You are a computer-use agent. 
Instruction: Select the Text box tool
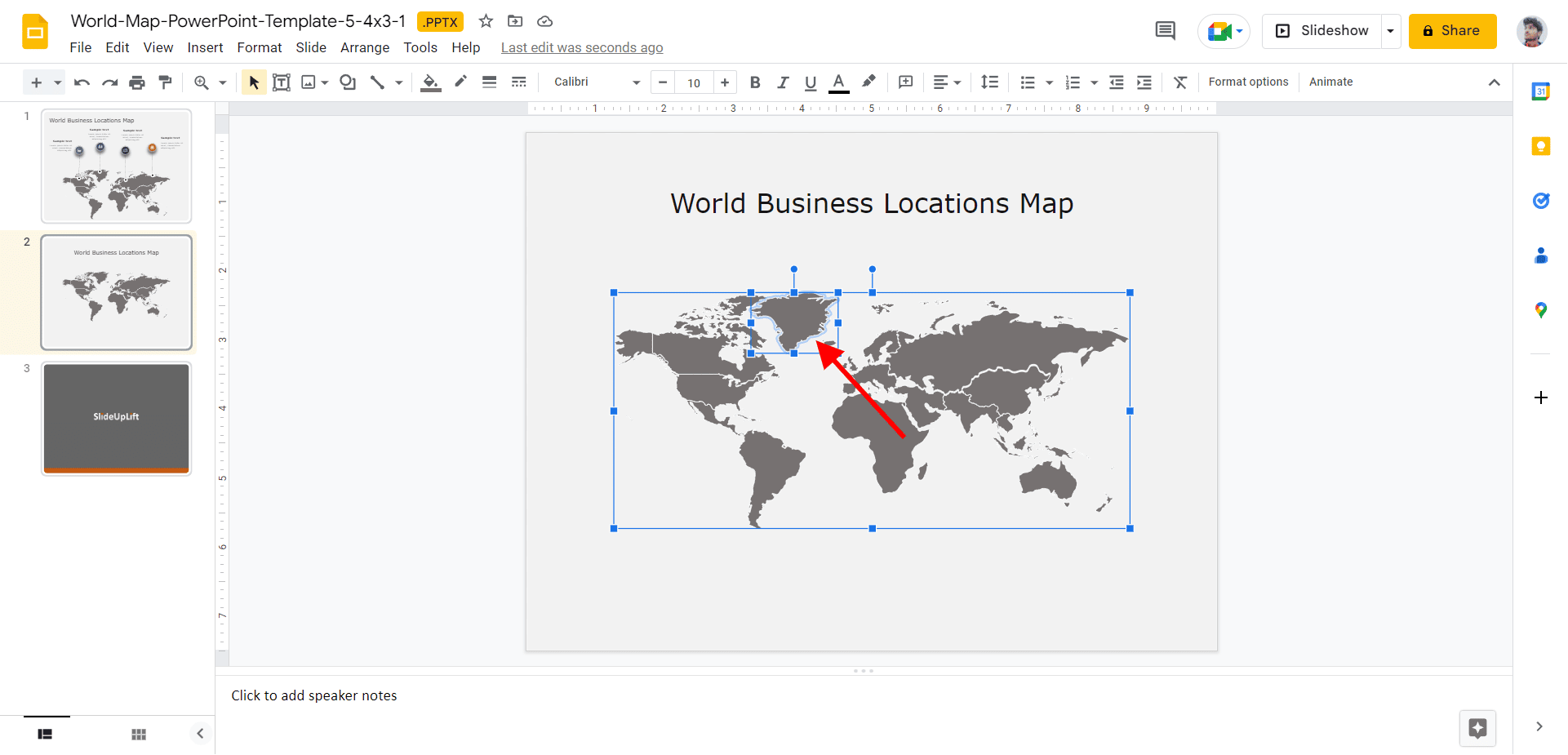[281, 82]
